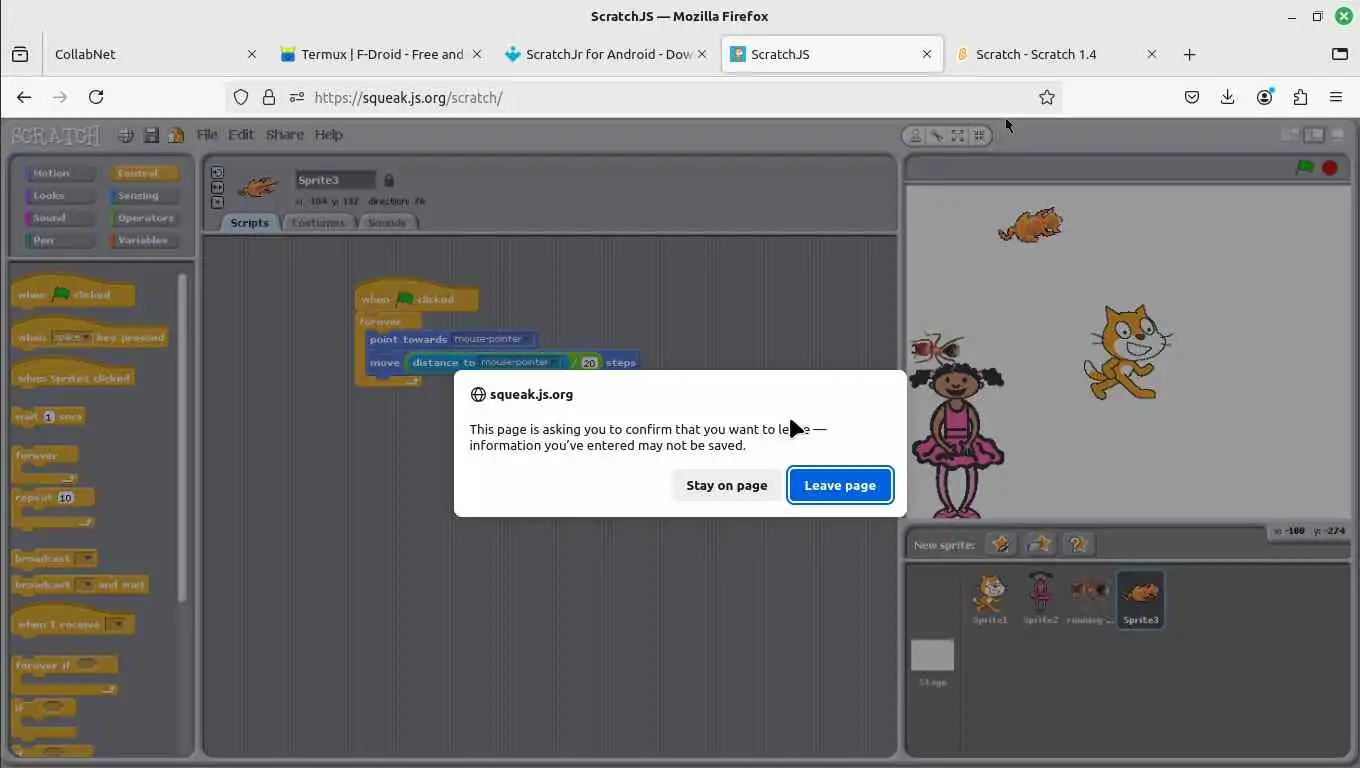
Task: Click the ballerina girl sprite on stage
Action: [956, 440]
